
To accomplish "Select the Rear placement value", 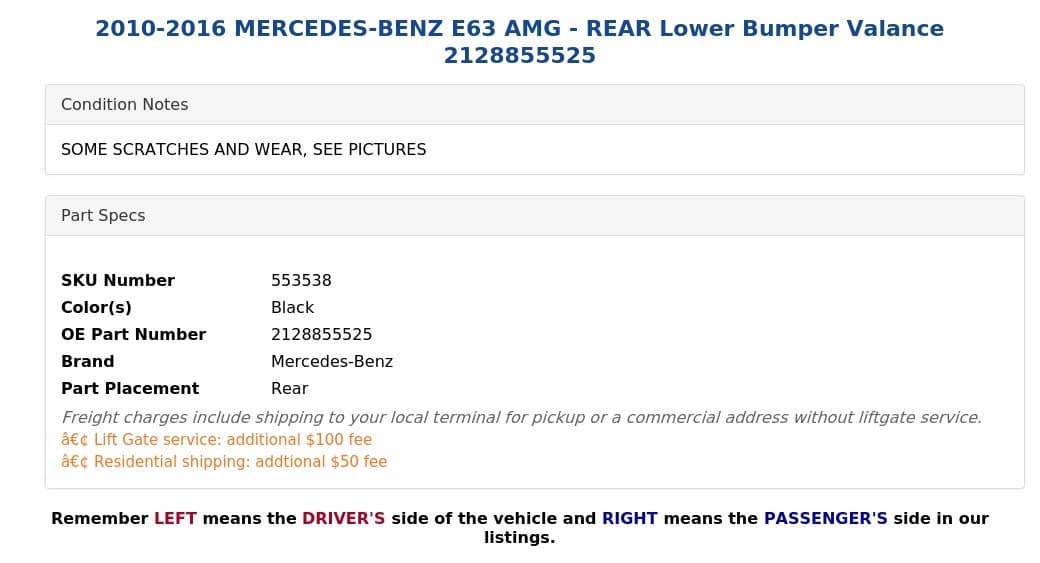I will [289, 388].
